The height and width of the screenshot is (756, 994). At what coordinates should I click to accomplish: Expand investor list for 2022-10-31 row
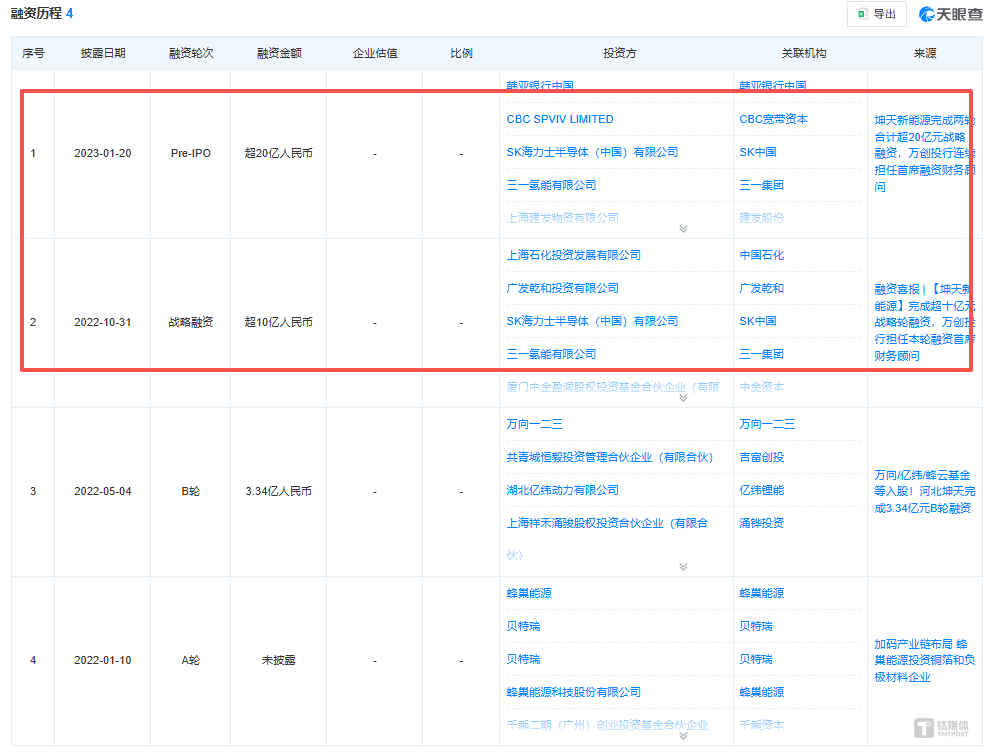pos(683,398)
